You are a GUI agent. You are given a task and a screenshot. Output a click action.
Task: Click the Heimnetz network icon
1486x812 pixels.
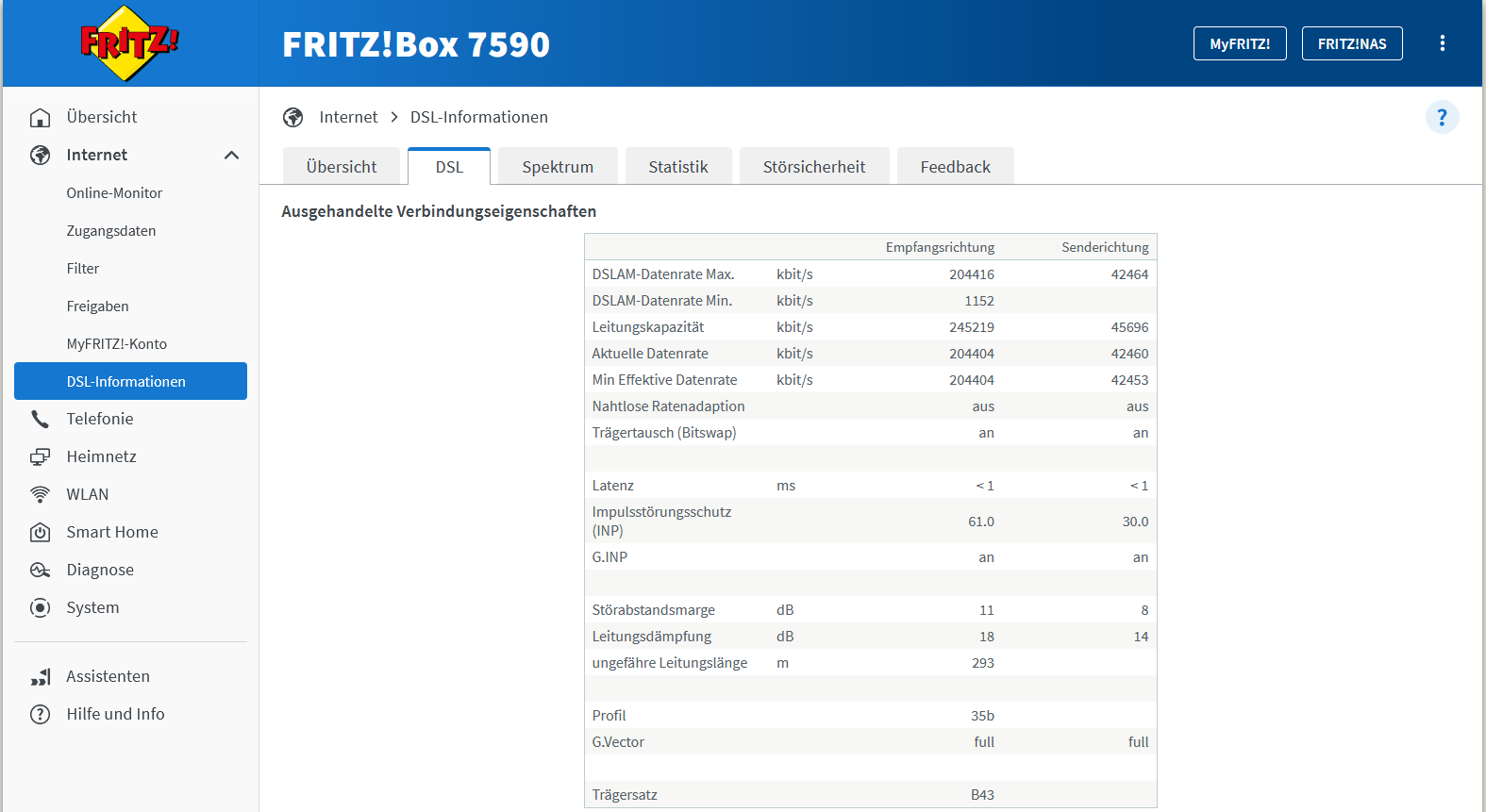40,456
